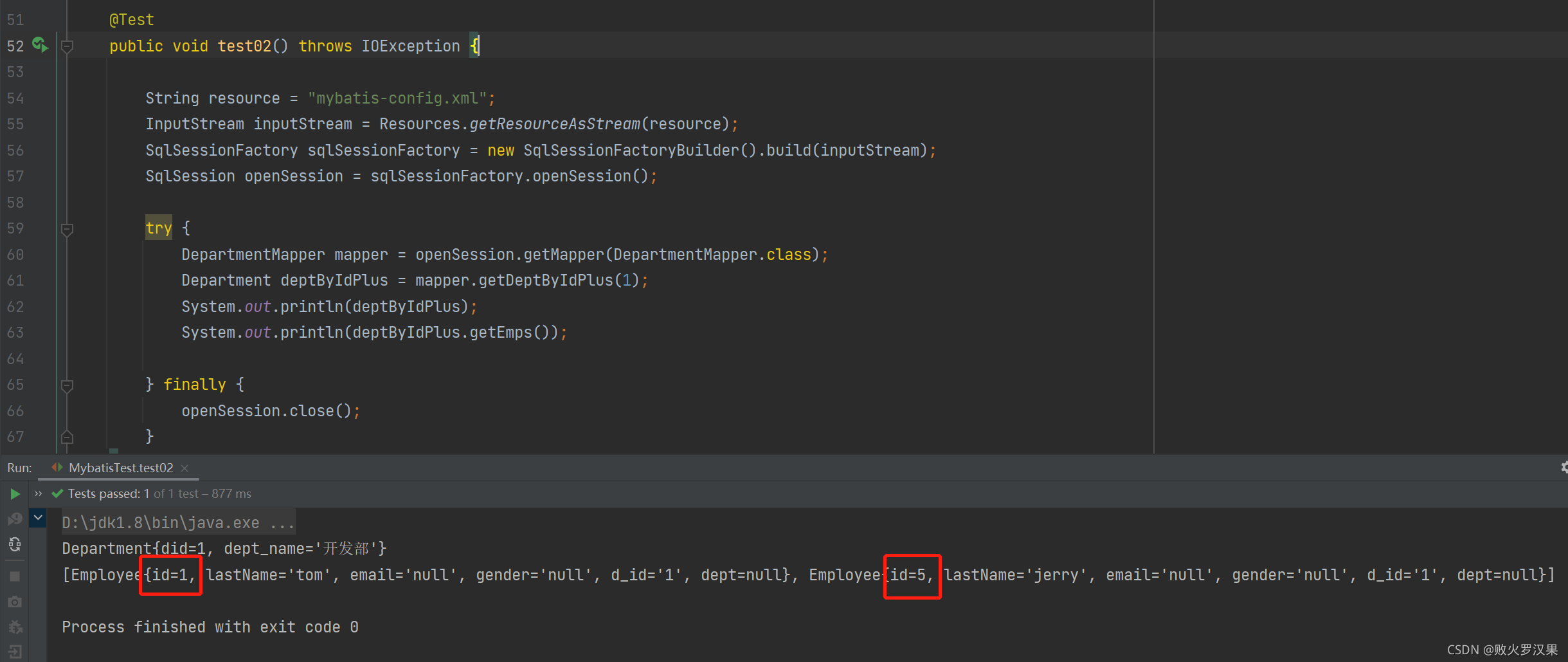Collapse the test tree dropdown chevron
The image size is (1568, 662).
[x=38, y=517]
